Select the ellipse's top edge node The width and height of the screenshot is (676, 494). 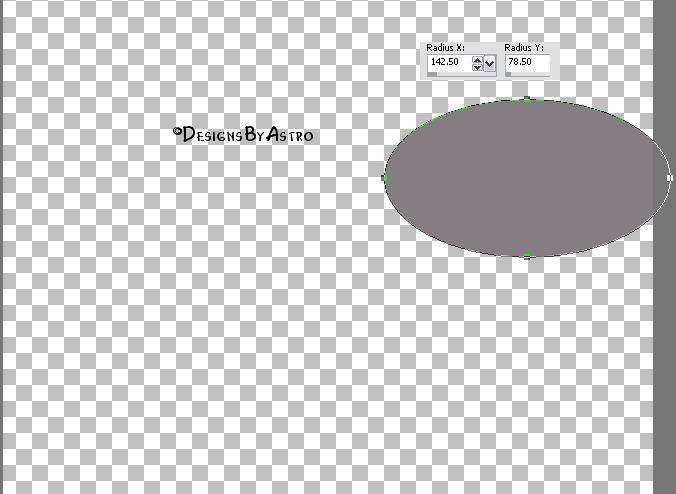pos(527,99)
